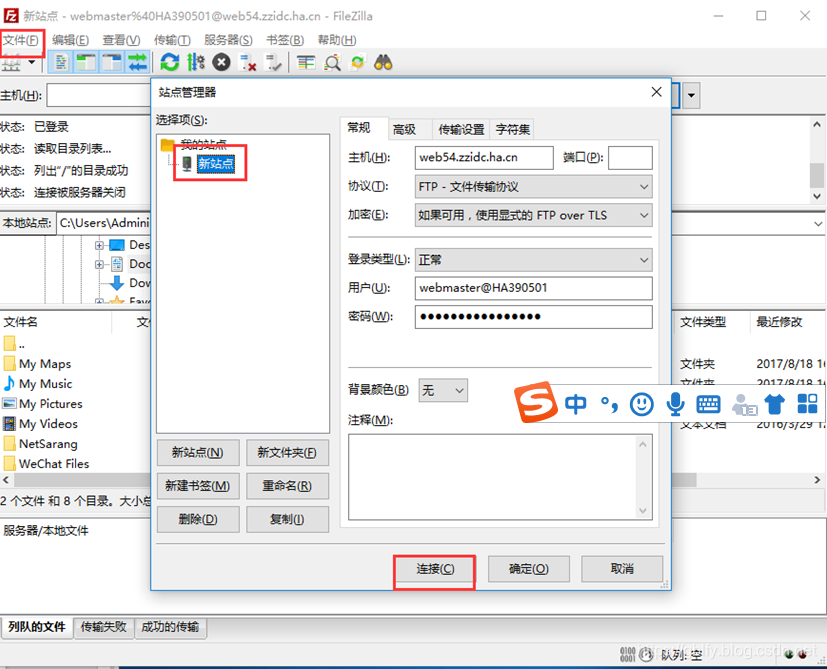Screen dimensions: 827x669
Task: Toggle remote directory tree display
Action: (112, 63)
